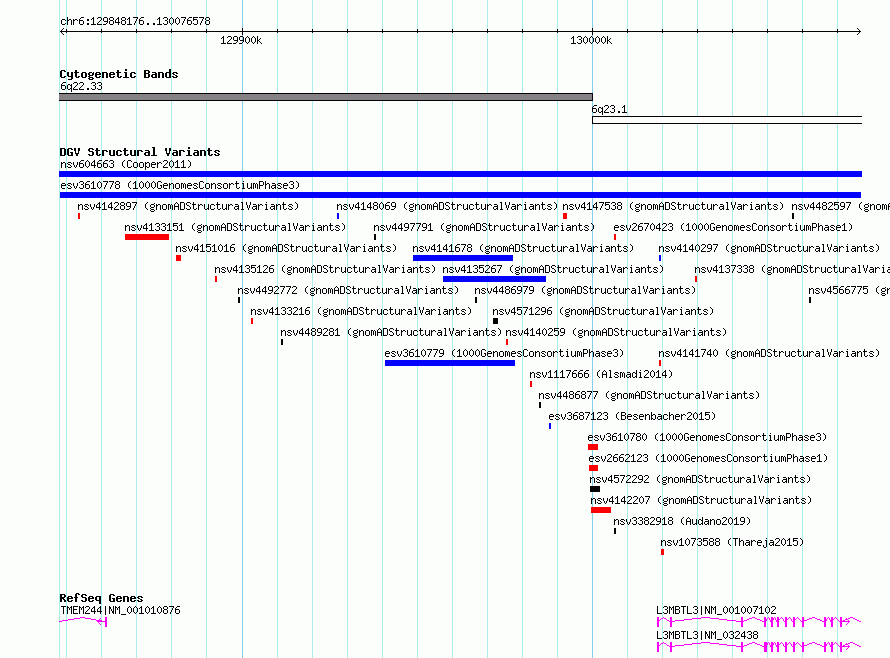
Task: Select the L3MBTL3 NM_032438 transcript glyph
Action: (x=759, y=647)
